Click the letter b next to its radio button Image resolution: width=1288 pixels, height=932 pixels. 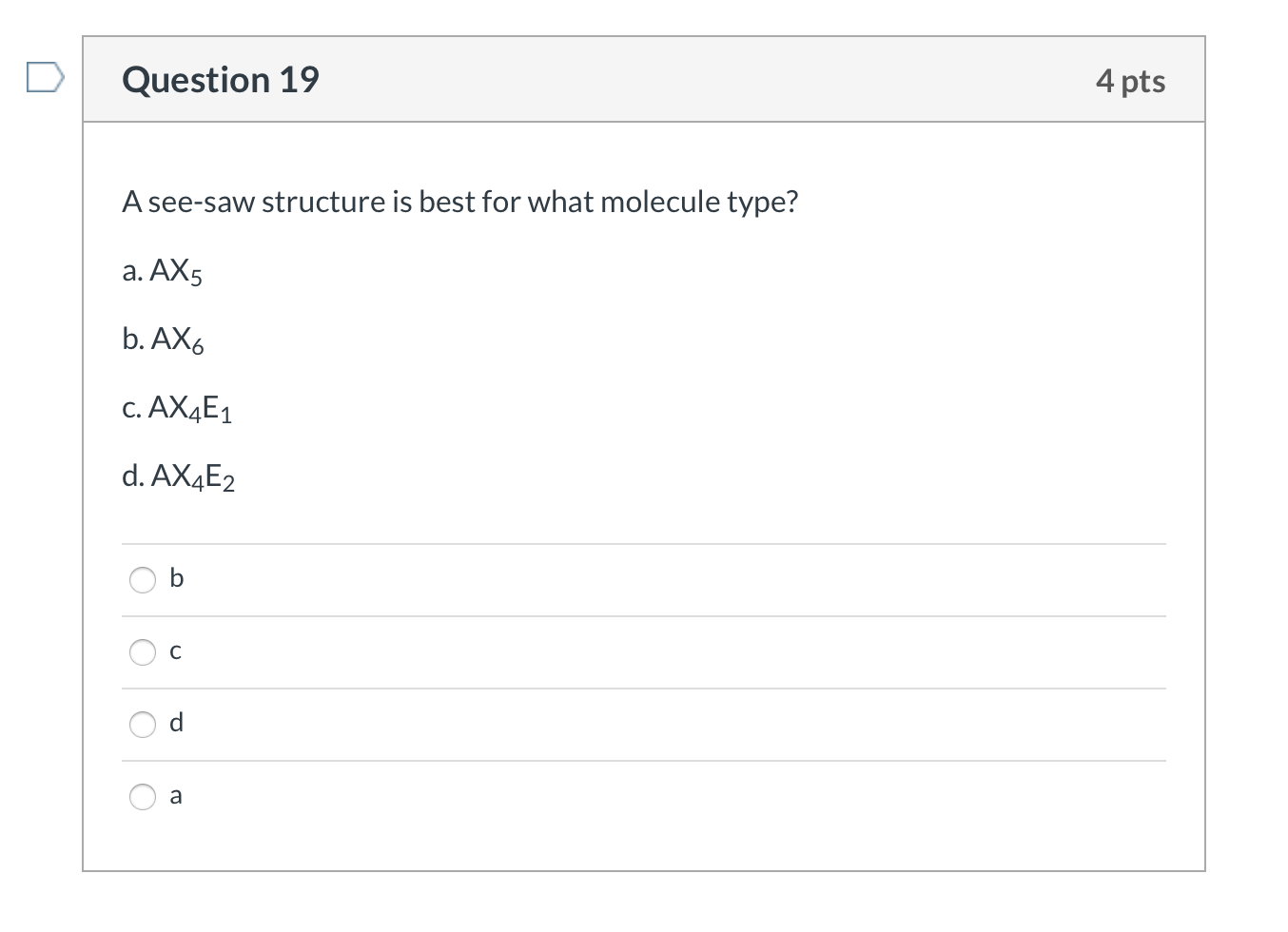[176, 578]
